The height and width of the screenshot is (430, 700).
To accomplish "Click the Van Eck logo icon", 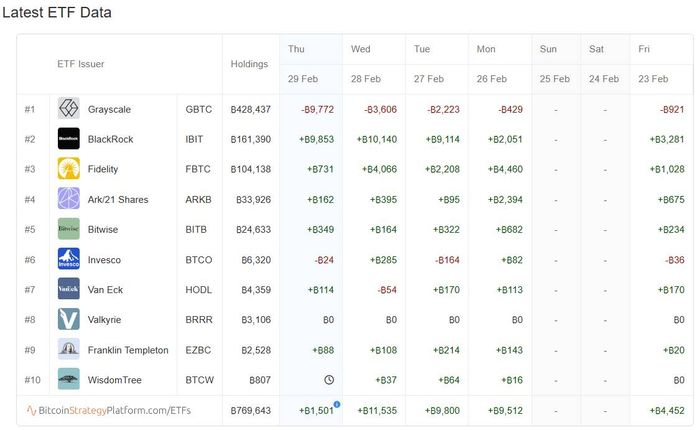I will click(x=69, y=289).
